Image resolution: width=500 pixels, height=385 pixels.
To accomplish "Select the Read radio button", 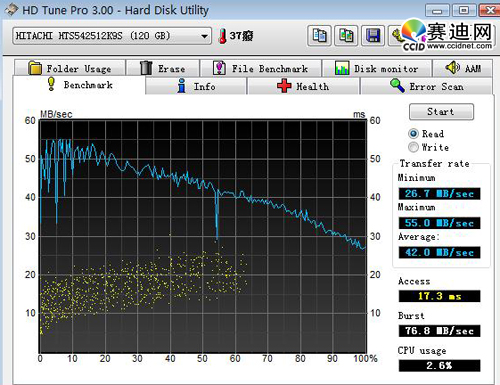I will coord(413,134).
